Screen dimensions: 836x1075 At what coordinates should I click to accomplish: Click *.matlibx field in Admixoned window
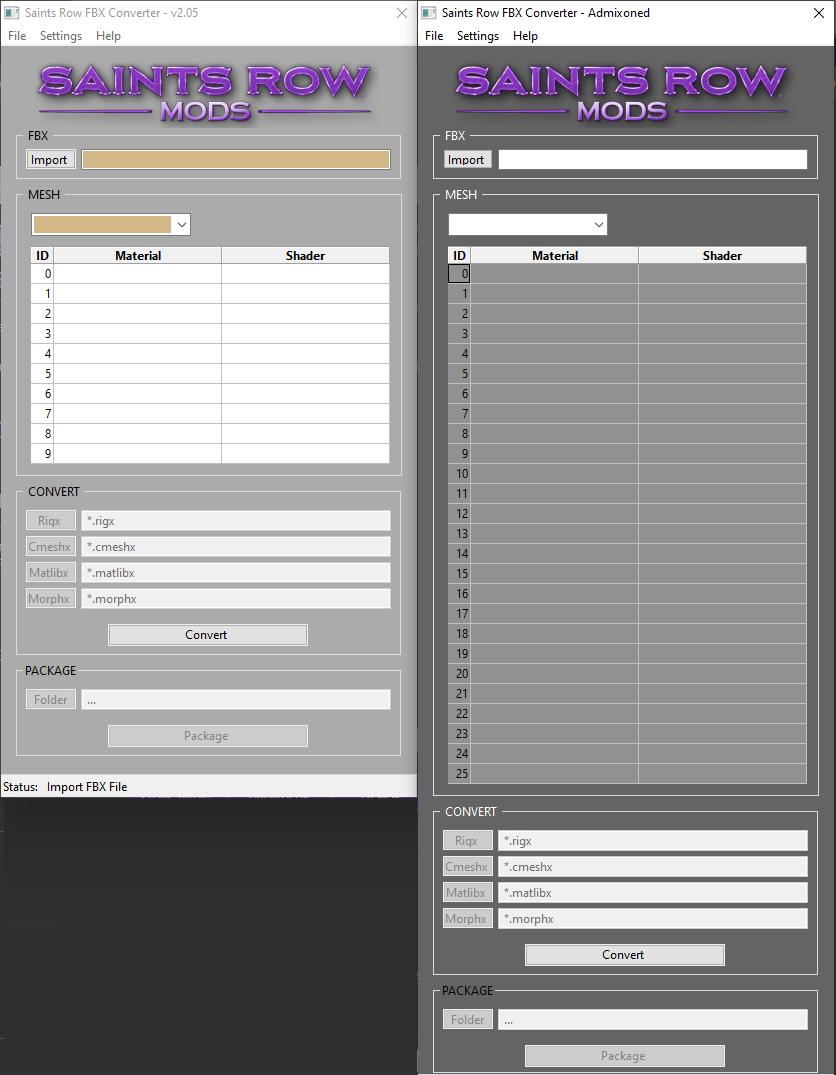(653, 893)
